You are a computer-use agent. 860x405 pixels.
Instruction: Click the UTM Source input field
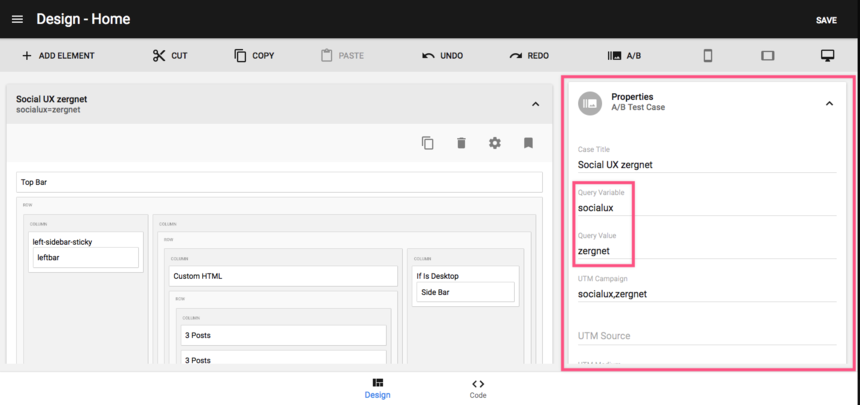point(706,335)
